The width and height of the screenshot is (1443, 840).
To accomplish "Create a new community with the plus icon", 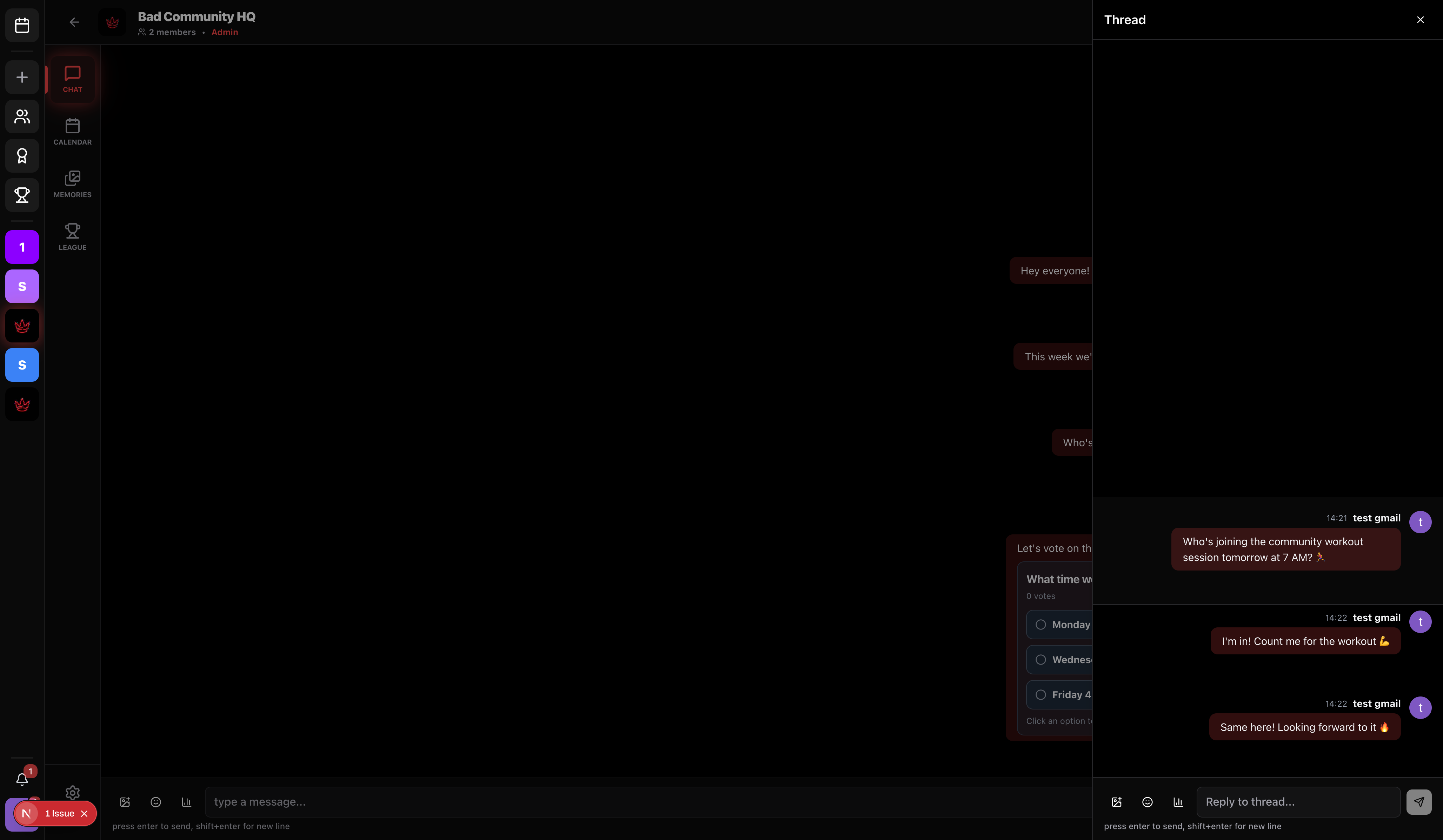I will click(x=21, y=77).
